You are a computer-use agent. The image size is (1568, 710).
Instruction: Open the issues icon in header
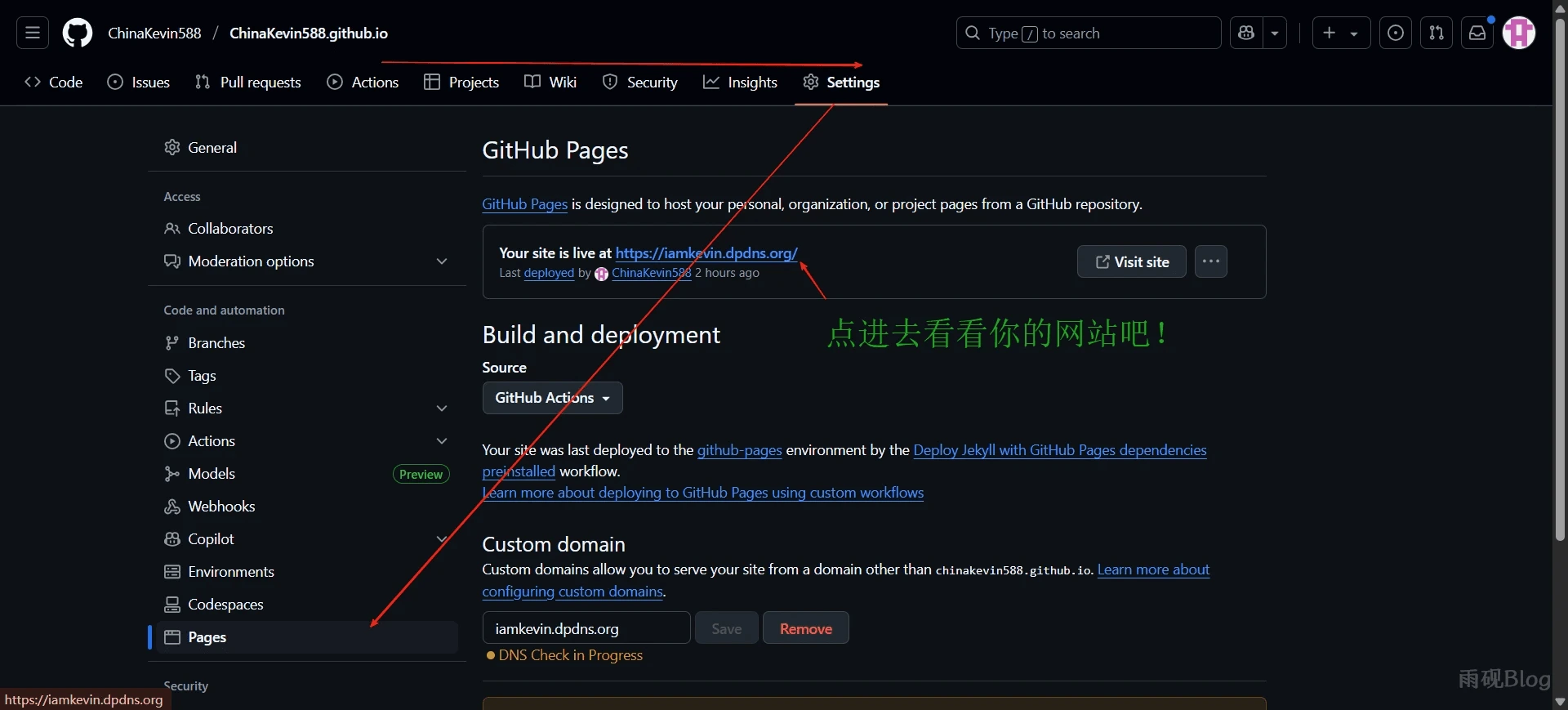coord(1396,33)
